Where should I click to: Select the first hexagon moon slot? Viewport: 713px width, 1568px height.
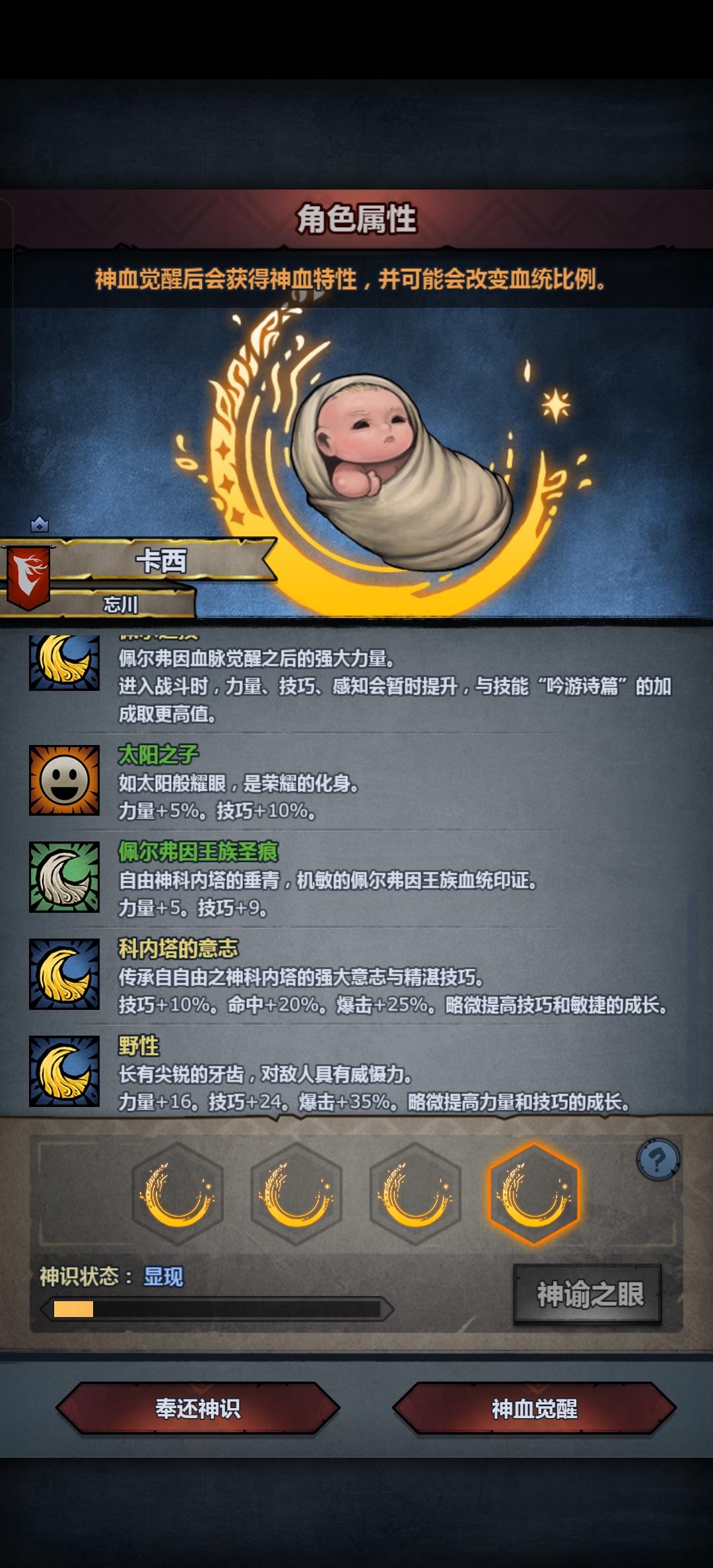[x=178, y=1194]
